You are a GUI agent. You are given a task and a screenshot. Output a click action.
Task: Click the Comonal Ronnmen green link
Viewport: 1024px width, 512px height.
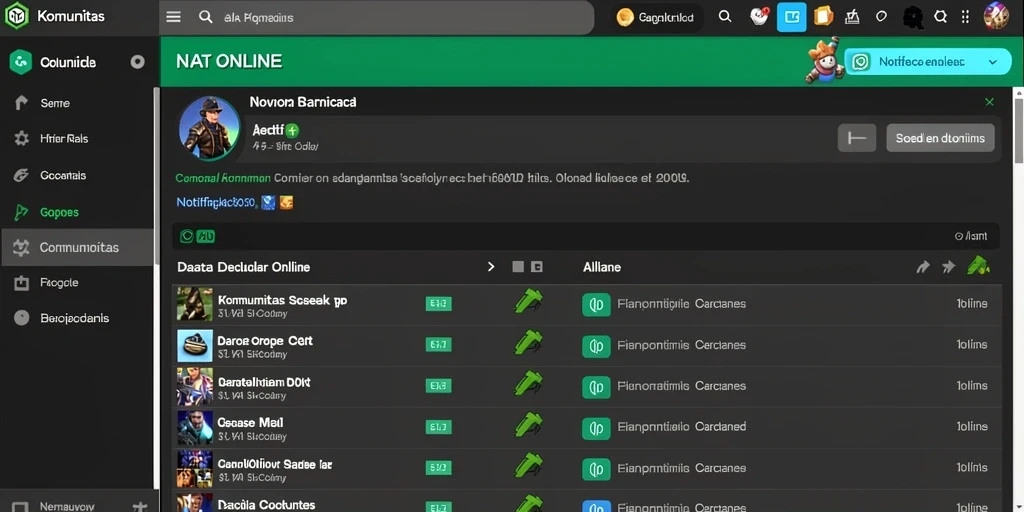coord(223,178)
